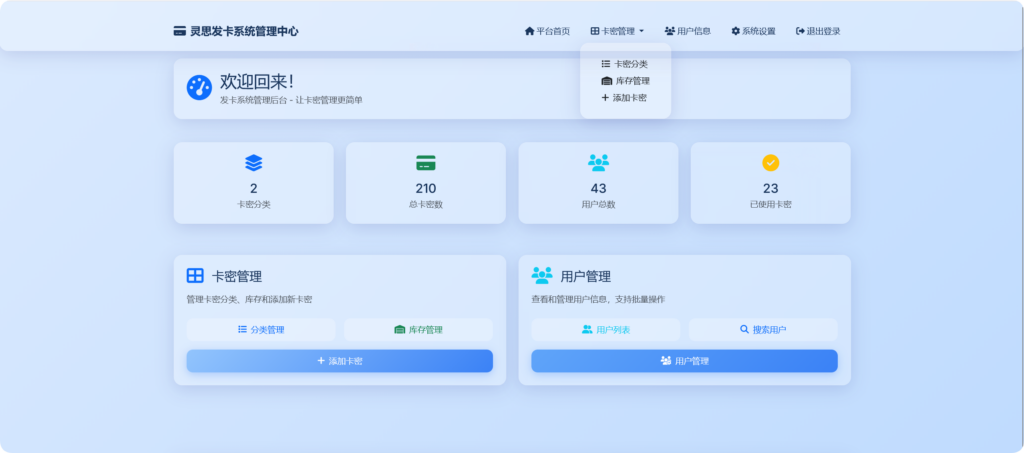Select 卡密分类 from the dropdown menu
The height and width of the screenshot is (453, 1024).
point(624,64)
